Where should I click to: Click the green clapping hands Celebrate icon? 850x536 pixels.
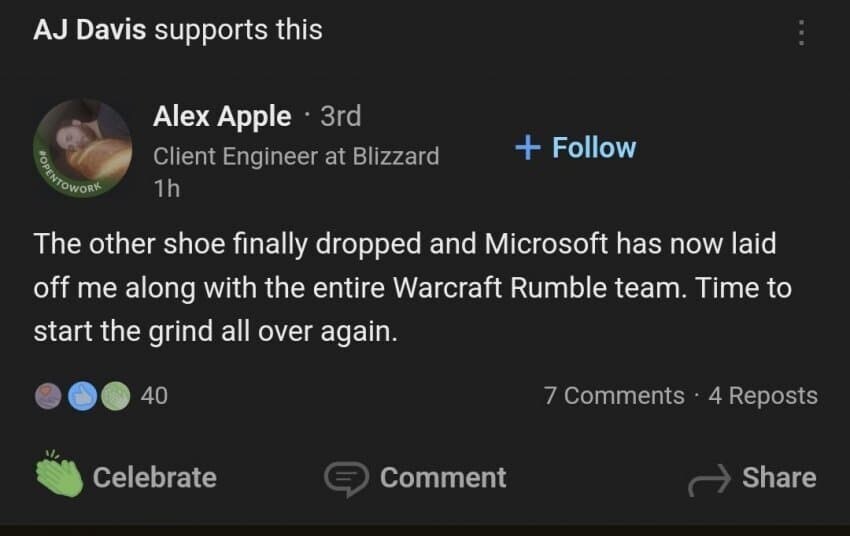point(59,473)
